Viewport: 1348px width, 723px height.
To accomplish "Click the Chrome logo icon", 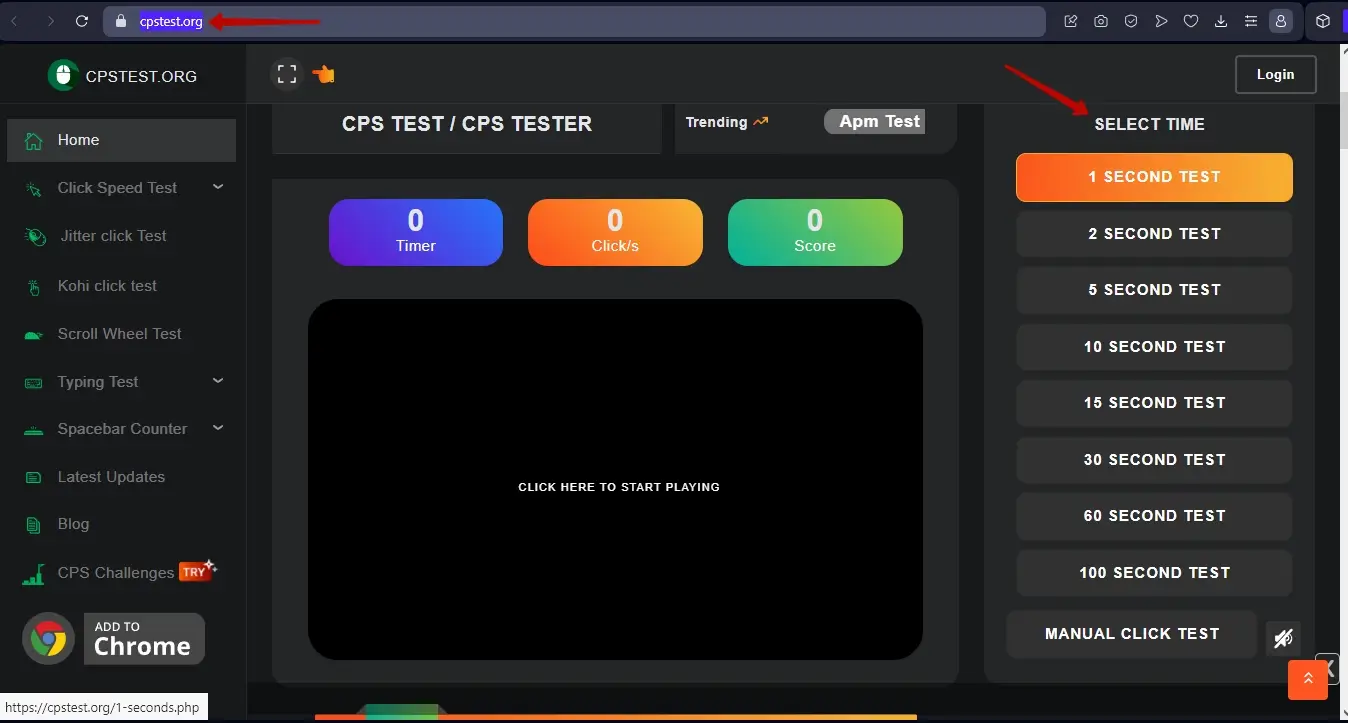I will pos(48,639).
